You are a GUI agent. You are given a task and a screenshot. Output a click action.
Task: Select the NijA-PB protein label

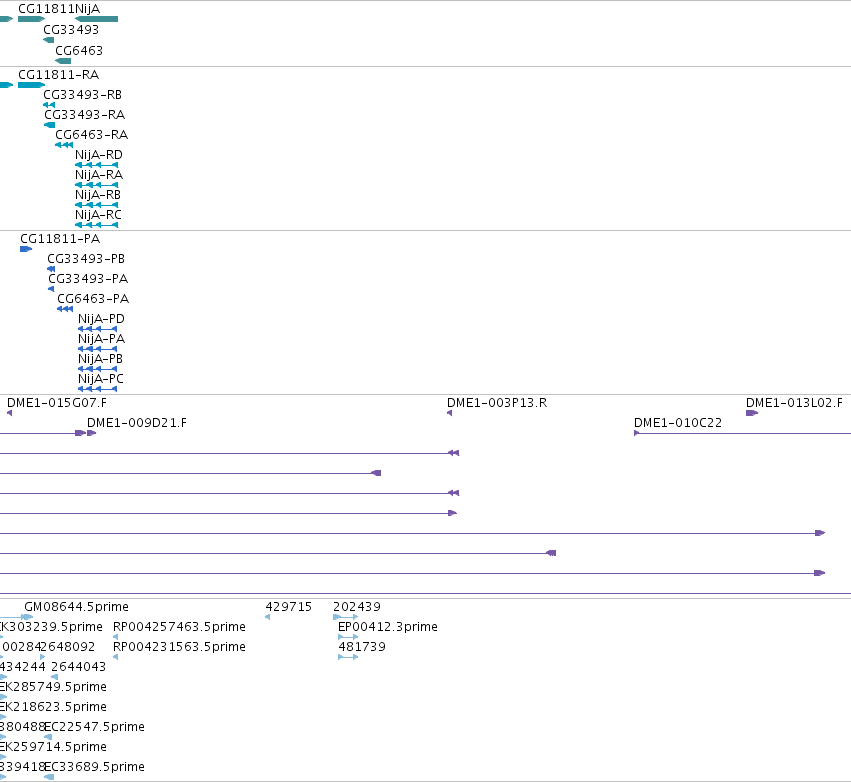click(100, 359)
